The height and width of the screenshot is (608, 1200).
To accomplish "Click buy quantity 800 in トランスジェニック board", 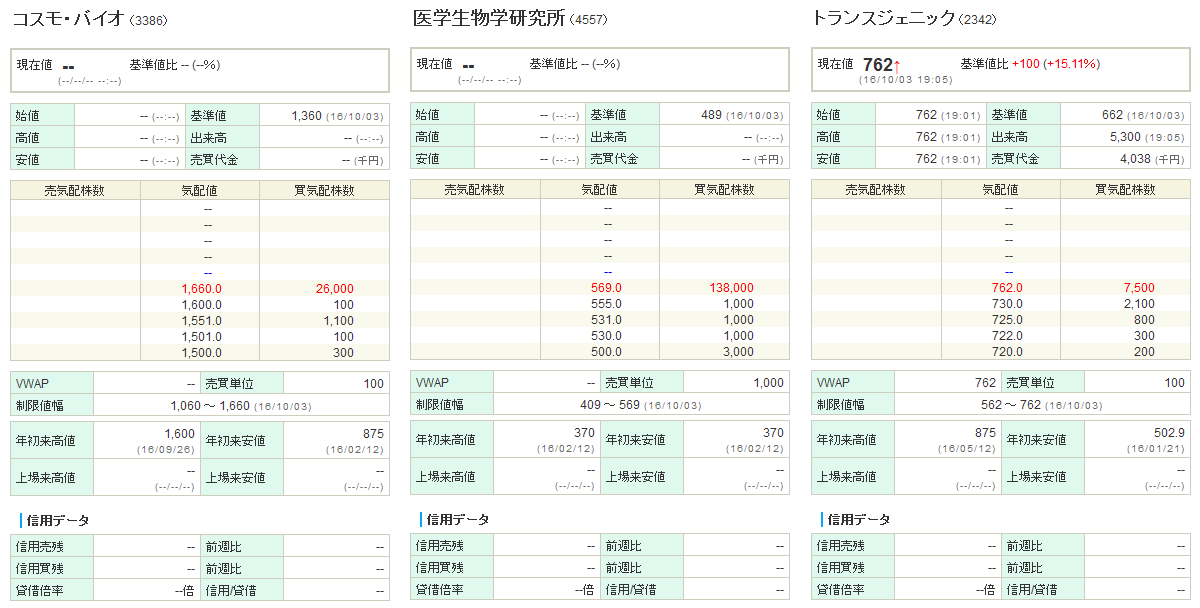I will (1144, 320).
